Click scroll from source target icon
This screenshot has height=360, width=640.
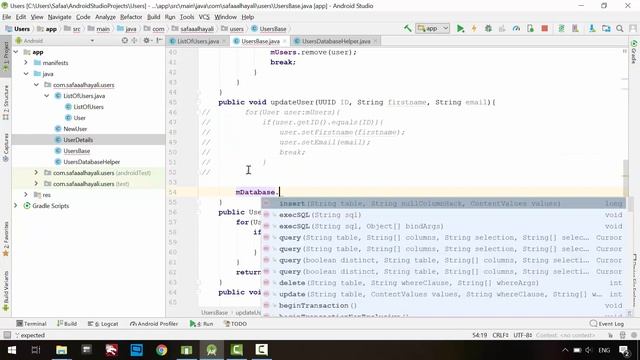pos(125,40)
